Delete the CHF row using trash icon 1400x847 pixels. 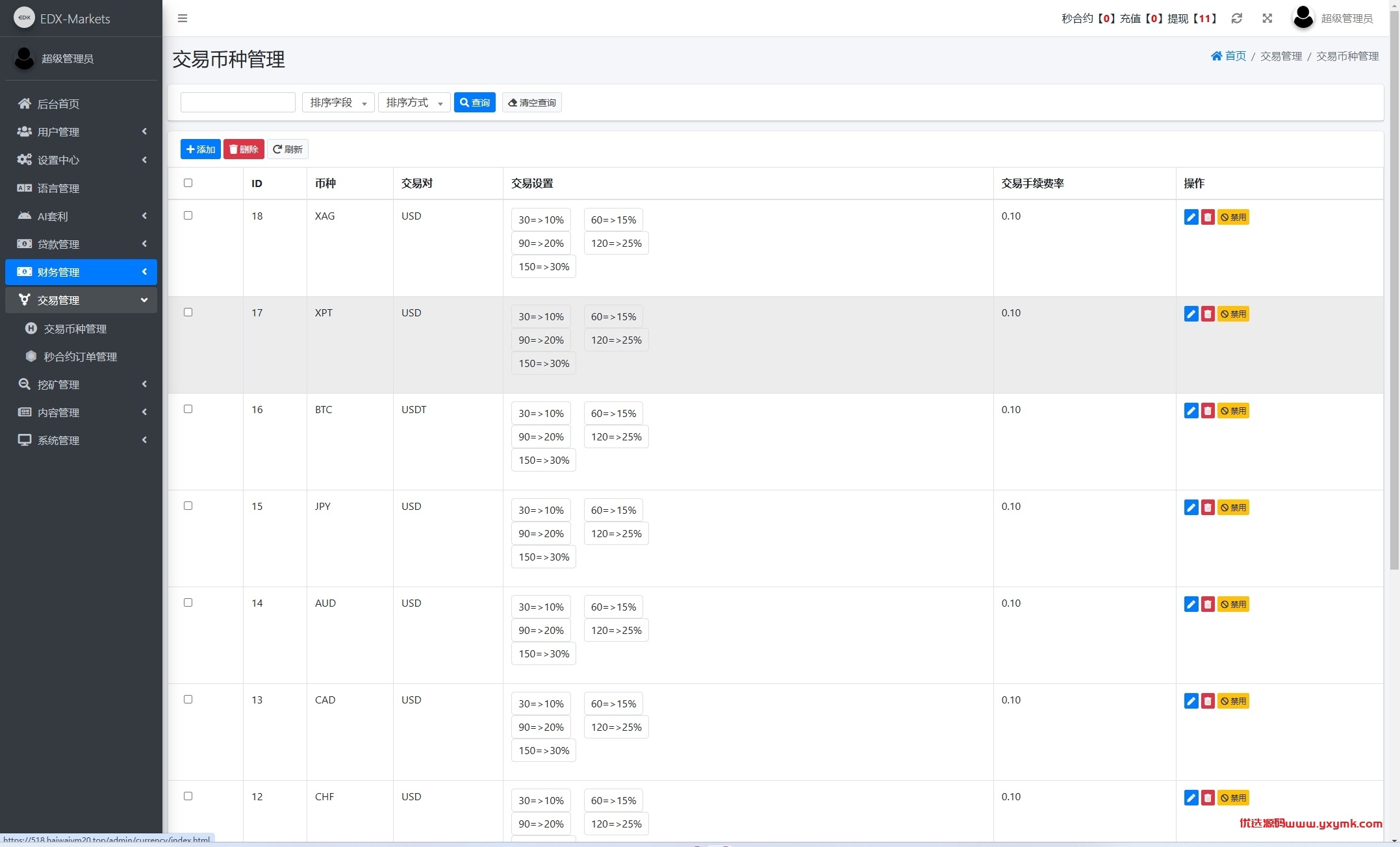tap(1208, 798)
